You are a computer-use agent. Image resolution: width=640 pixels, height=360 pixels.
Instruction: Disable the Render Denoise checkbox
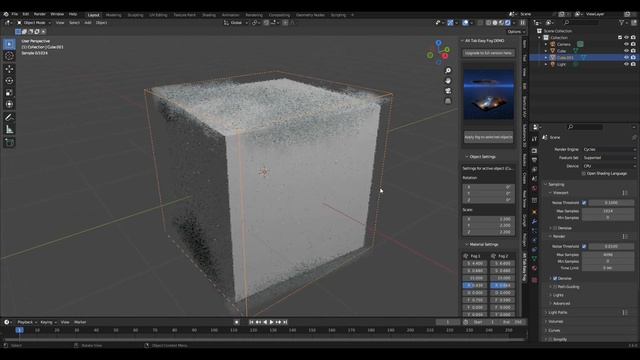coord(555,278)
